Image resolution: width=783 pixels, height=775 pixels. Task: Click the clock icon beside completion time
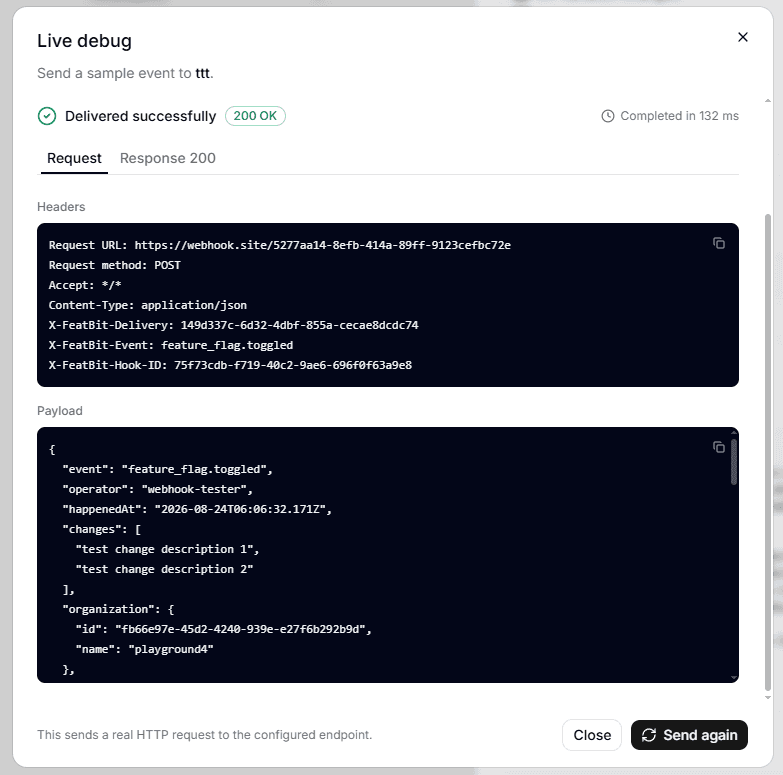coord(607,116)
